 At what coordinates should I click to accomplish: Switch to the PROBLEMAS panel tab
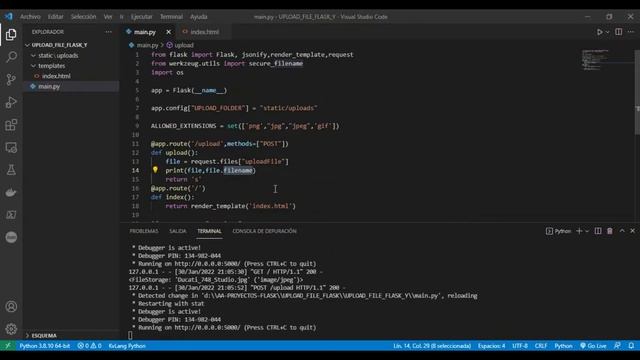144,231
